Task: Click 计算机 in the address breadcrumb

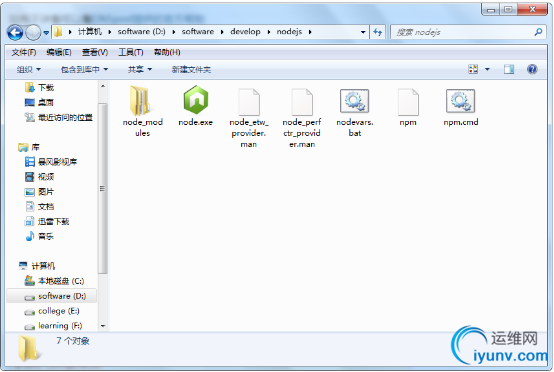Action: [x=90, y=32]
